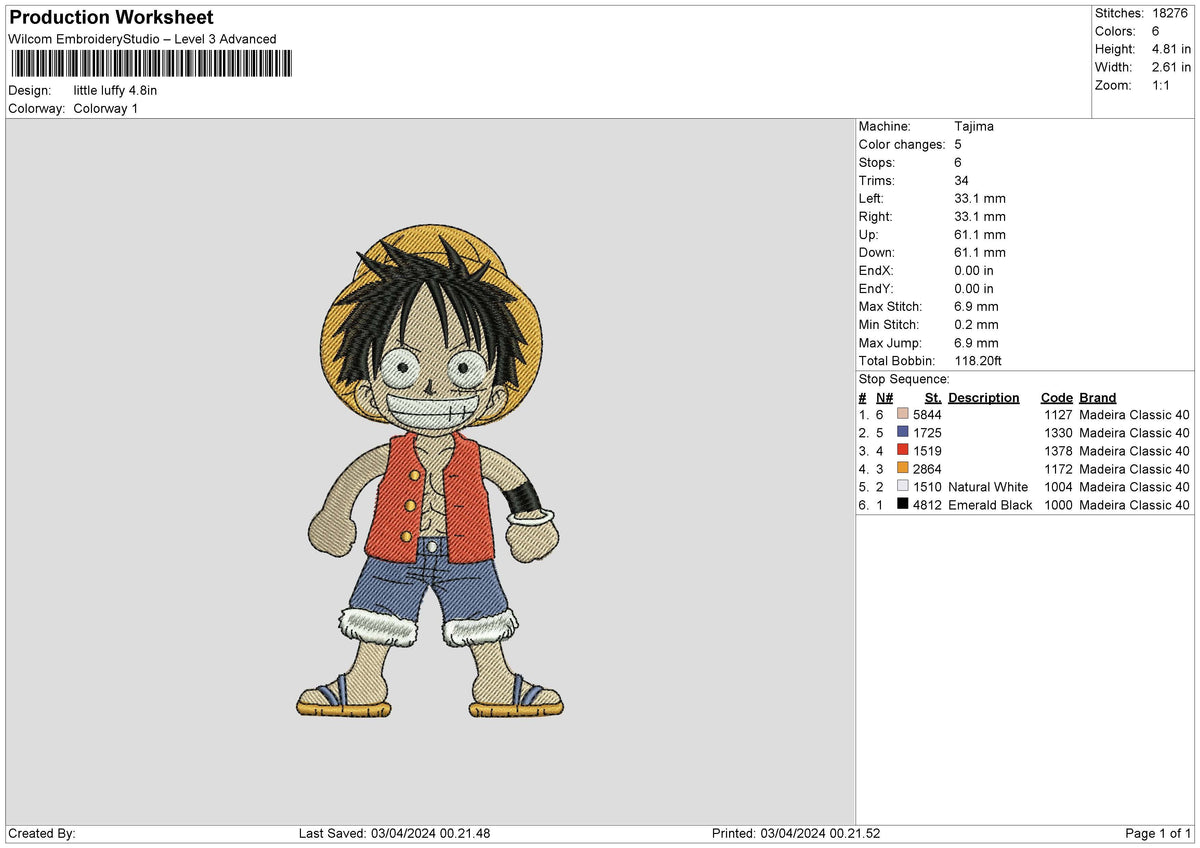
Task: Click the Up value 61.1 mm
Action: [x=980, y=235]
